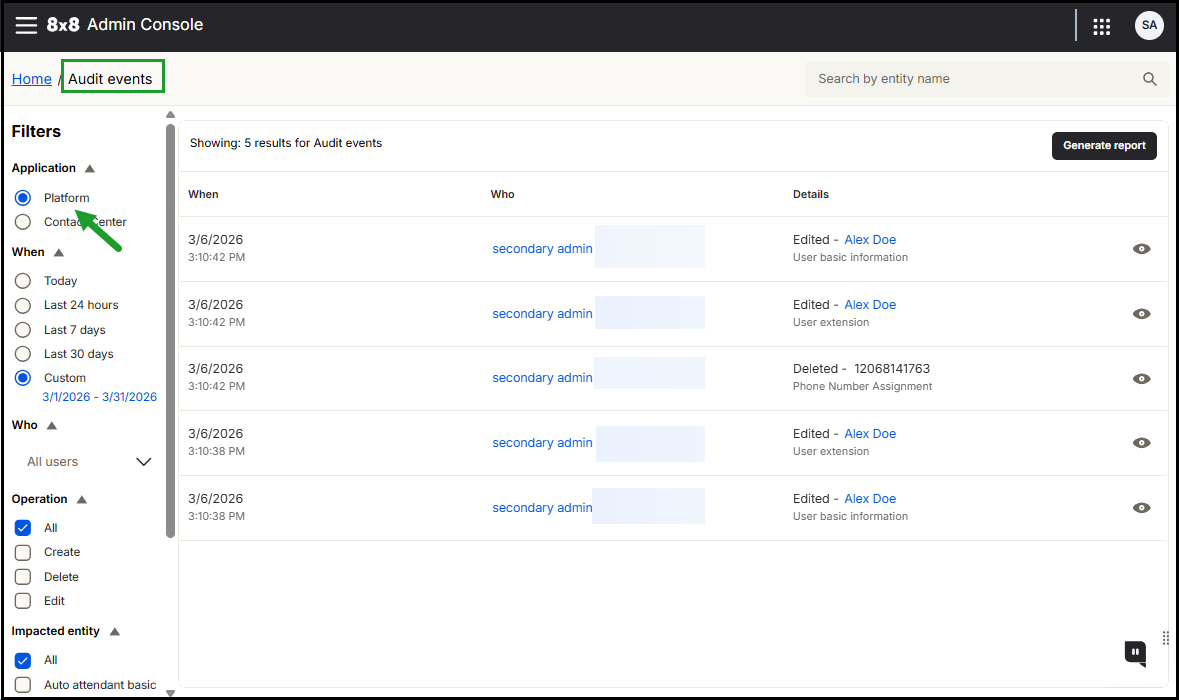Open Alex Doe link in 3:10:38 PM User extension row
Viewport: 1179px width, 700px height.
[870, 434]
